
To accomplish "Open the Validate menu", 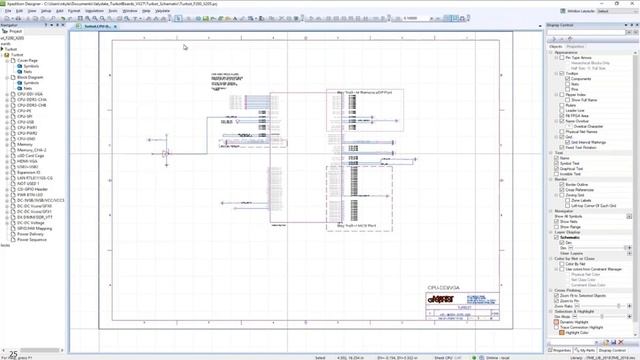I will pyautogui.click(x=162, y=11).
